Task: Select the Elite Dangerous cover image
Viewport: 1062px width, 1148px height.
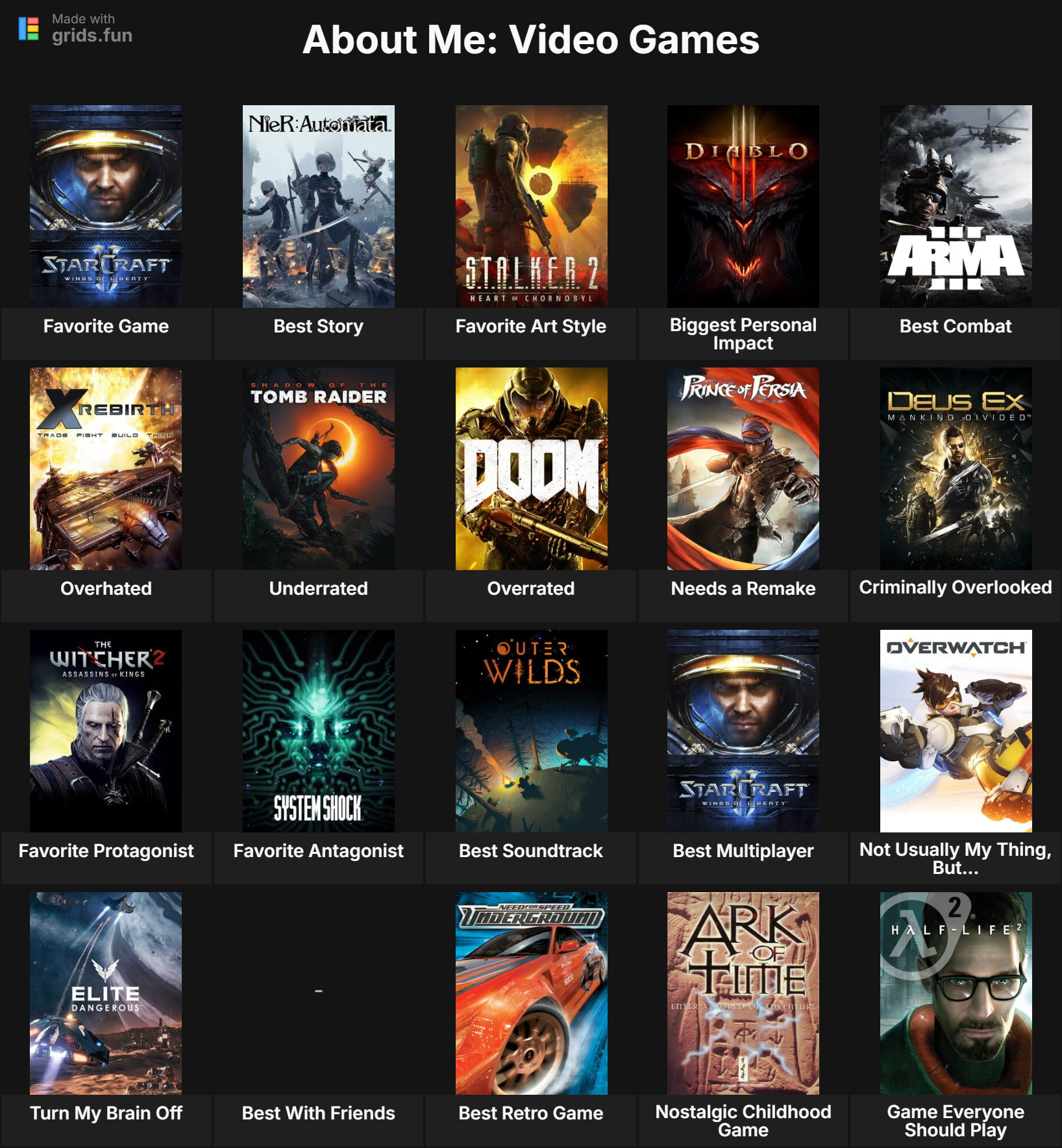Action: [x=106, y=993]
